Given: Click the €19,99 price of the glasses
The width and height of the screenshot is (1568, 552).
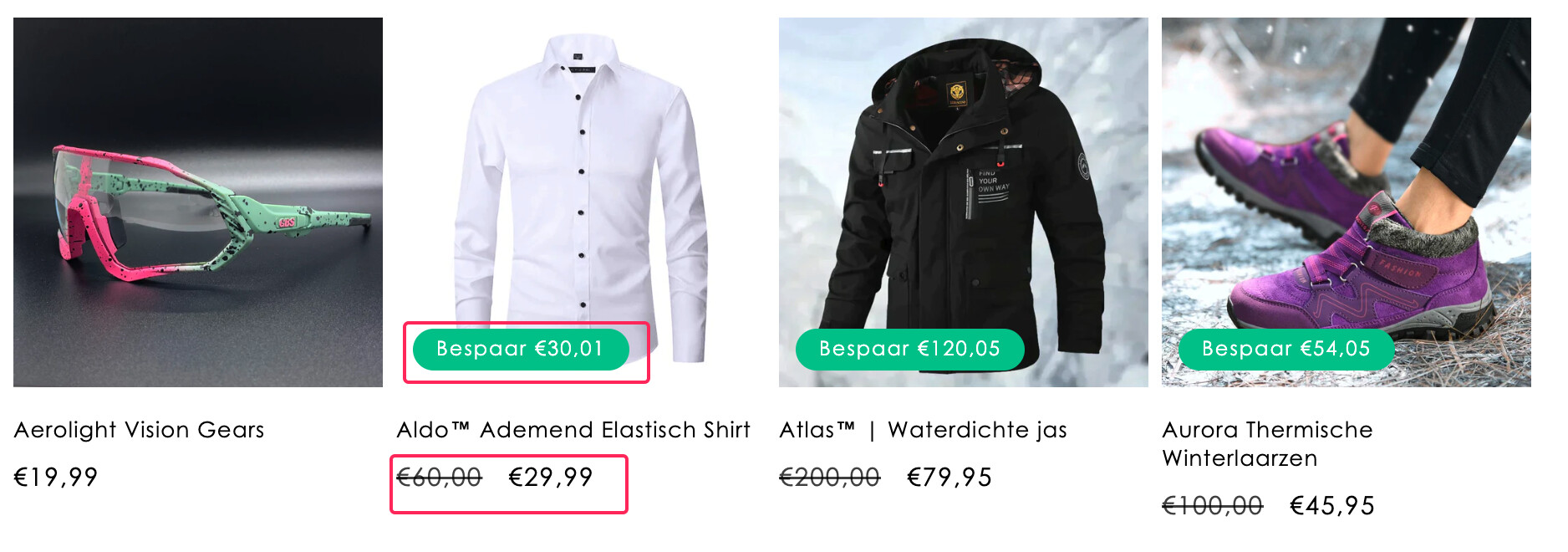Looking at the screenshot, I should 56,478.
